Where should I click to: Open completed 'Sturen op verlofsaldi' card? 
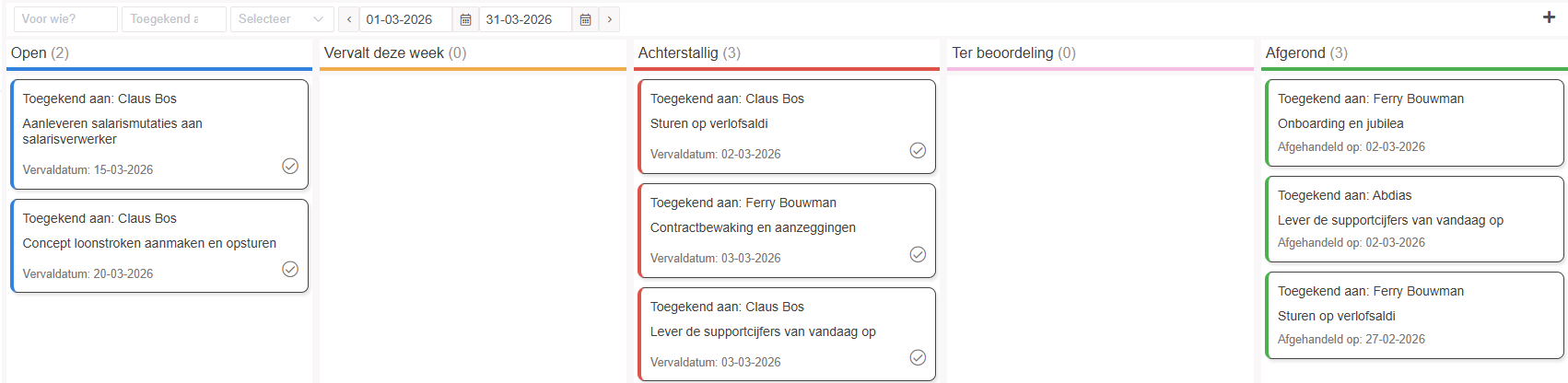pos(1414,315)
